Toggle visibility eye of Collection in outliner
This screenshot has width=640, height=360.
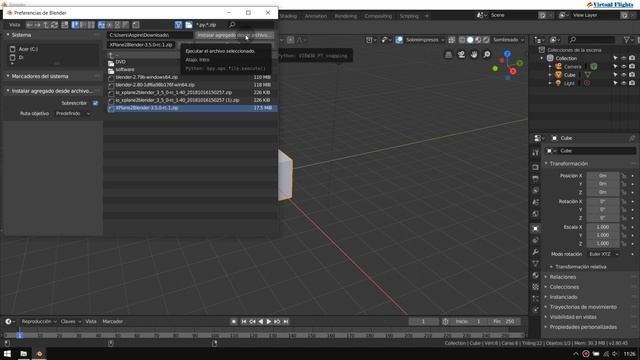(x=624, y=58)
